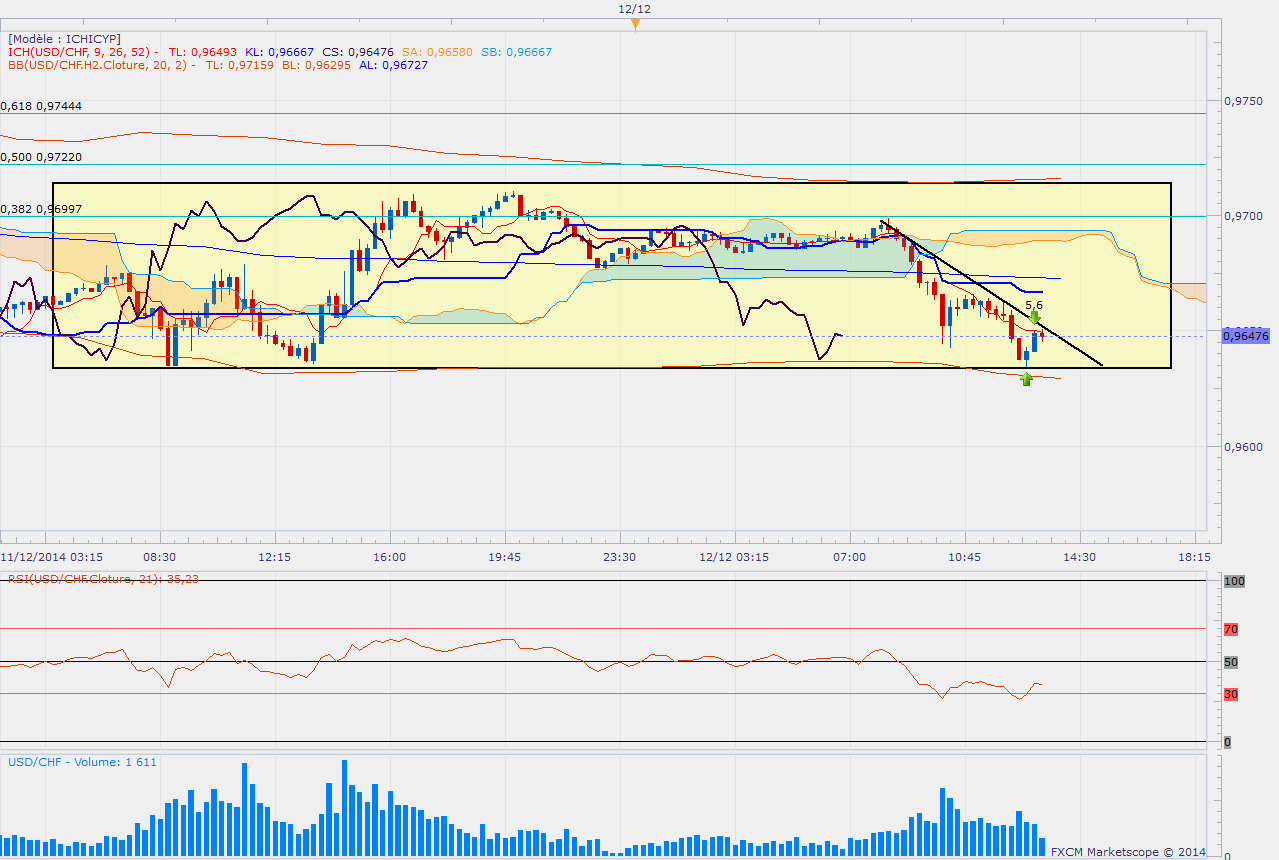Click the green down arrow marker below 5,6

click(x=1035, y=315)
